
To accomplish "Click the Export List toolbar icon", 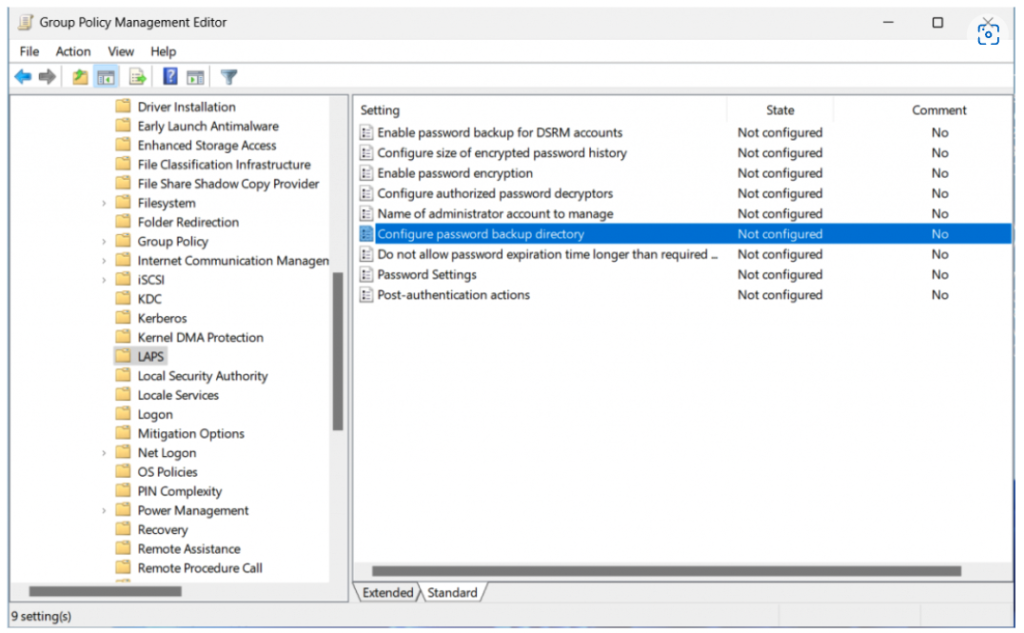I will coord(137,77).
